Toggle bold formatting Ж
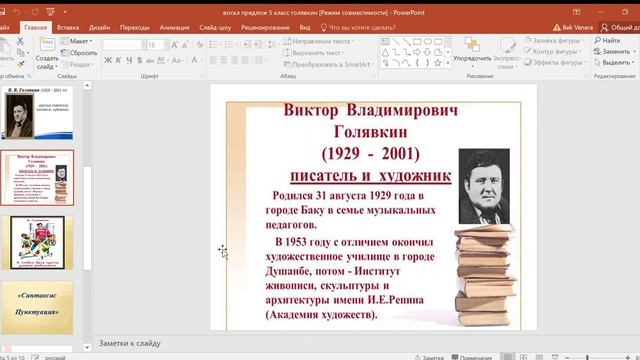Image resolution: width=640 pixels, height=360 pixels. click(108, 60)
